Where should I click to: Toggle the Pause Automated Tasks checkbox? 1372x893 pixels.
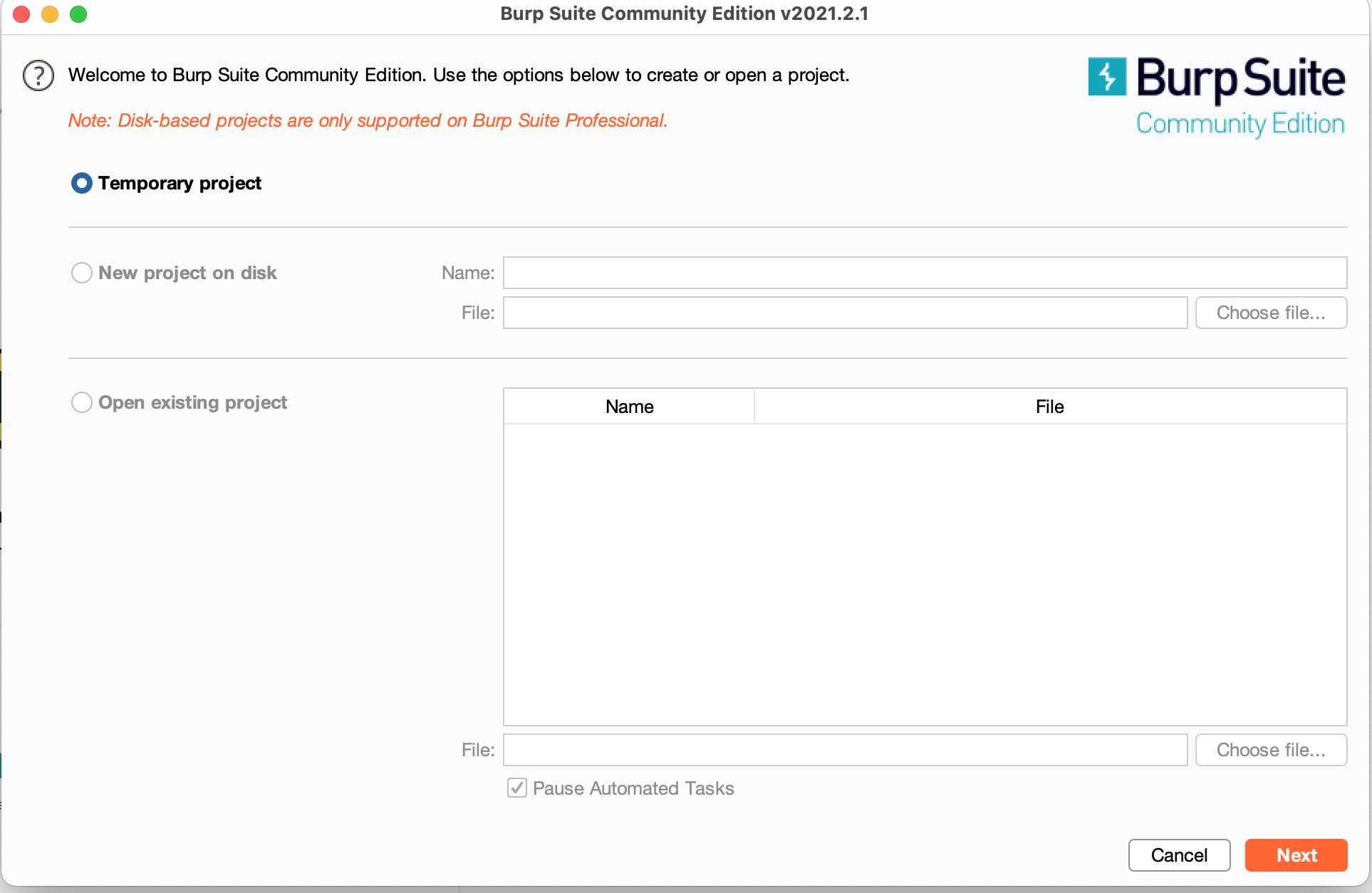click(517, 788)
